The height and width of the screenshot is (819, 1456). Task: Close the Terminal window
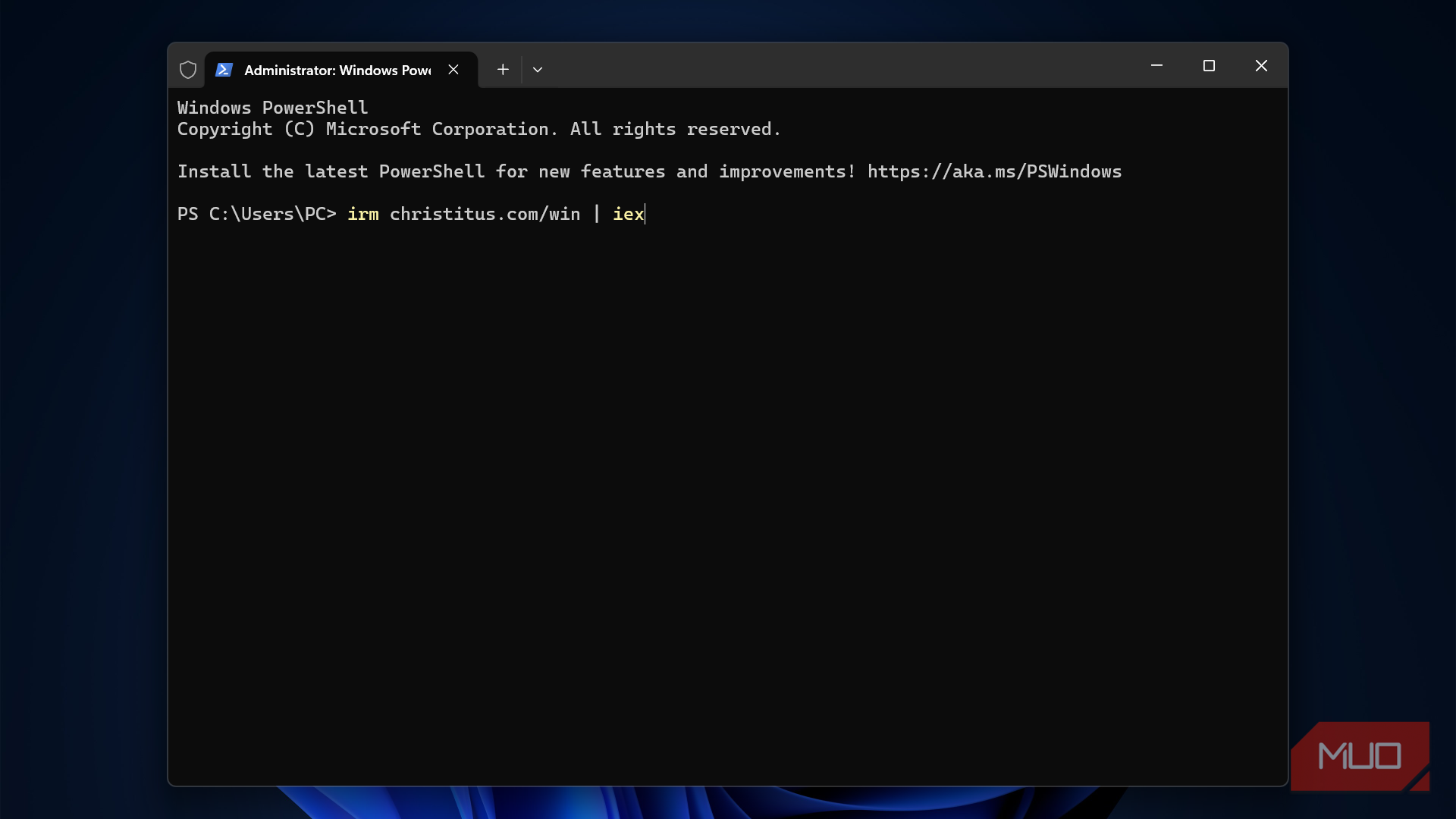pyautogui.click(x=1261, y=66)
